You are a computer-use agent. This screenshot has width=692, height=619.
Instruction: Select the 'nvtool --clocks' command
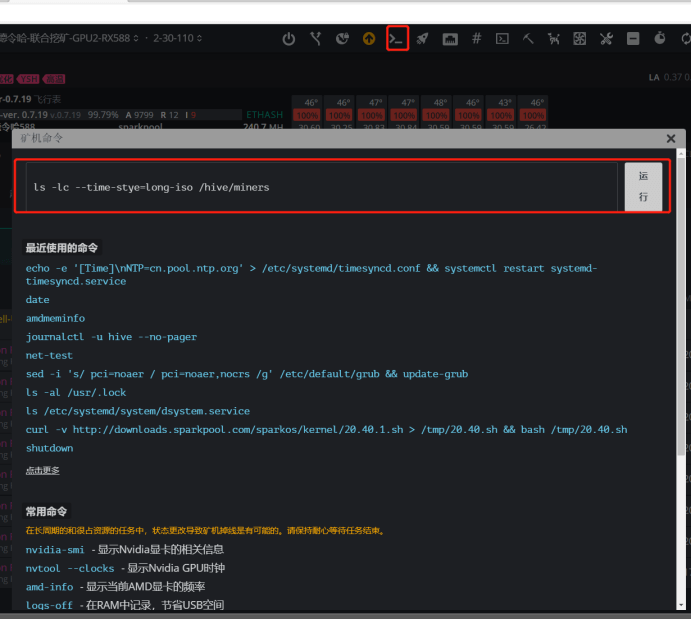click(70, 568)
